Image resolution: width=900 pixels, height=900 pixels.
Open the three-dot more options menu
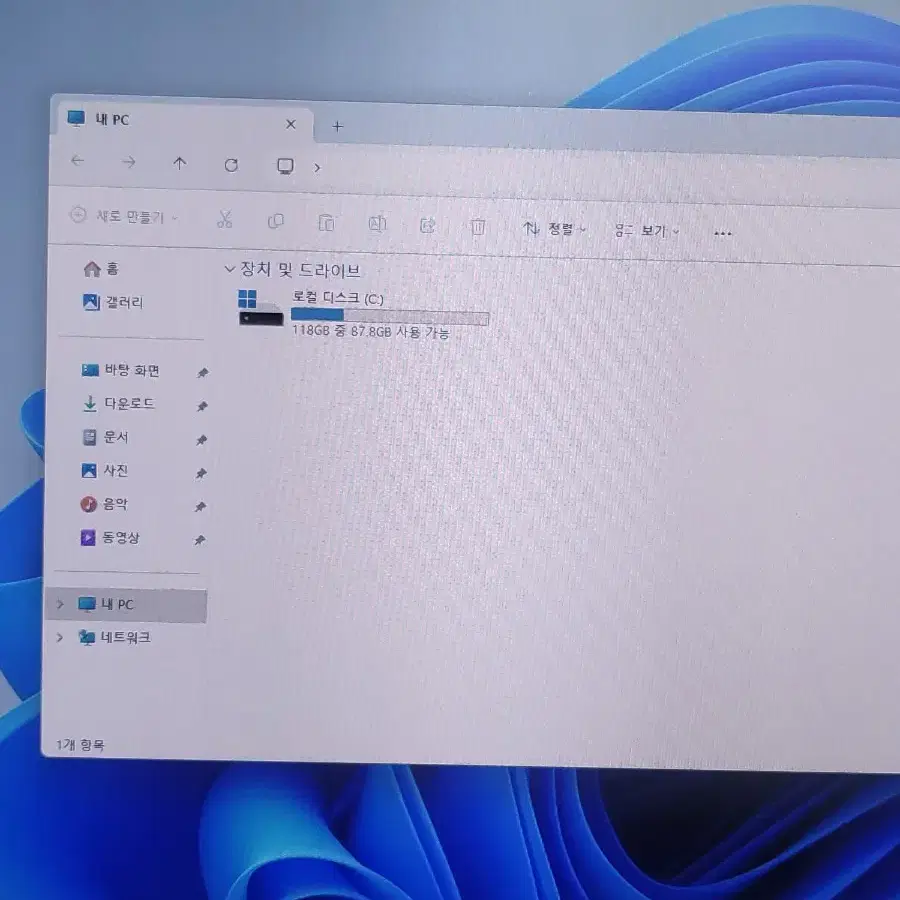coord(723,234)
